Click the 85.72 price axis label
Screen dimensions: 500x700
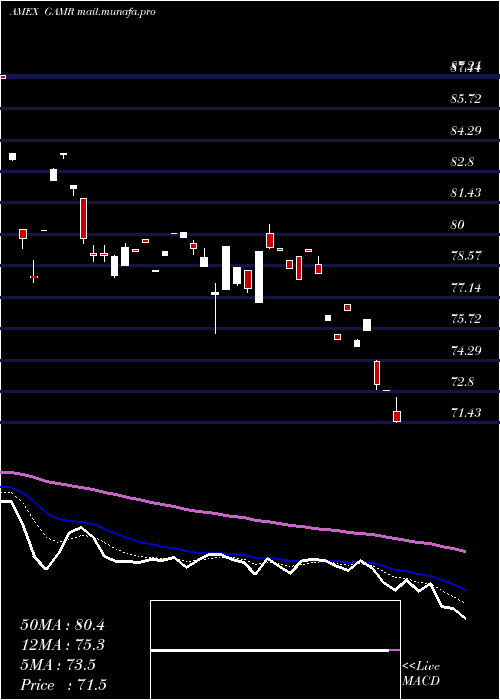[x=466, y=99]
